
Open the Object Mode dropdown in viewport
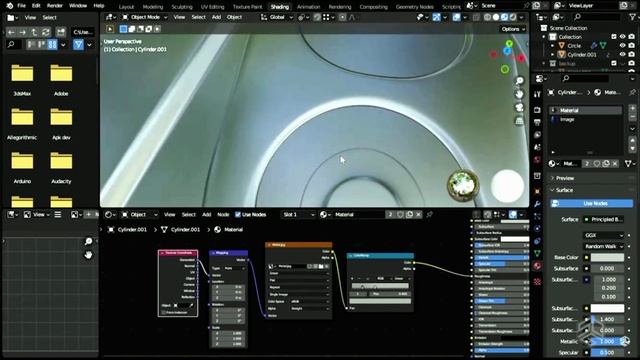145,17
